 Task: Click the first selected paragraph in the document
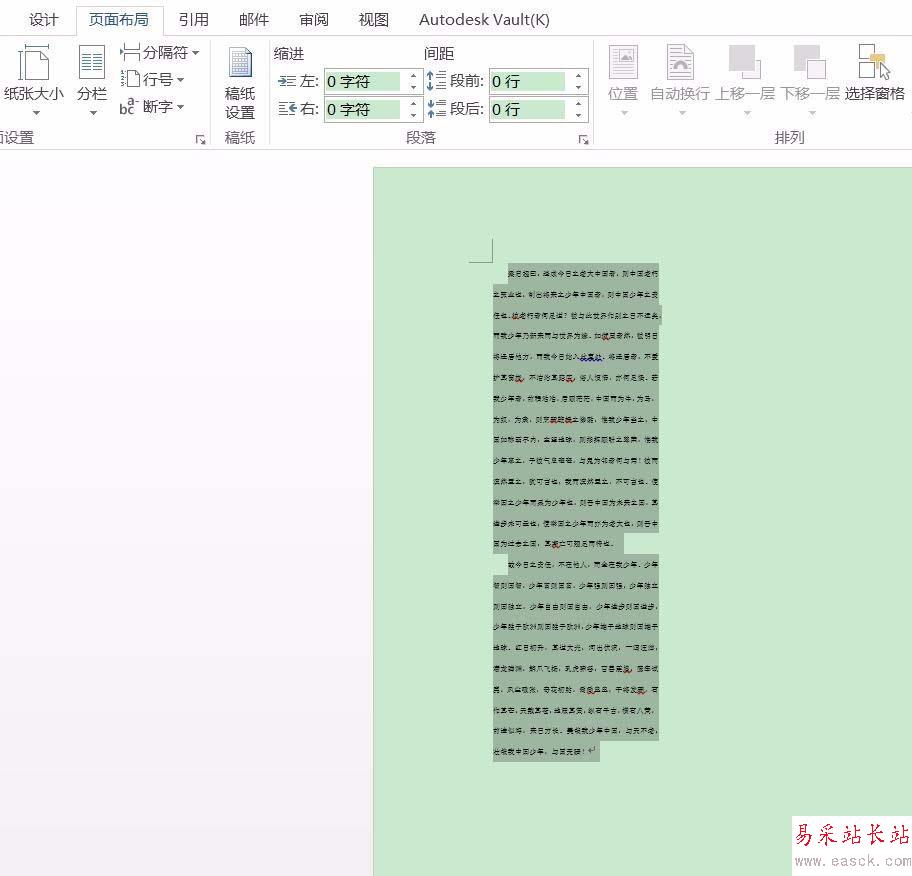[x=576, y=408]
